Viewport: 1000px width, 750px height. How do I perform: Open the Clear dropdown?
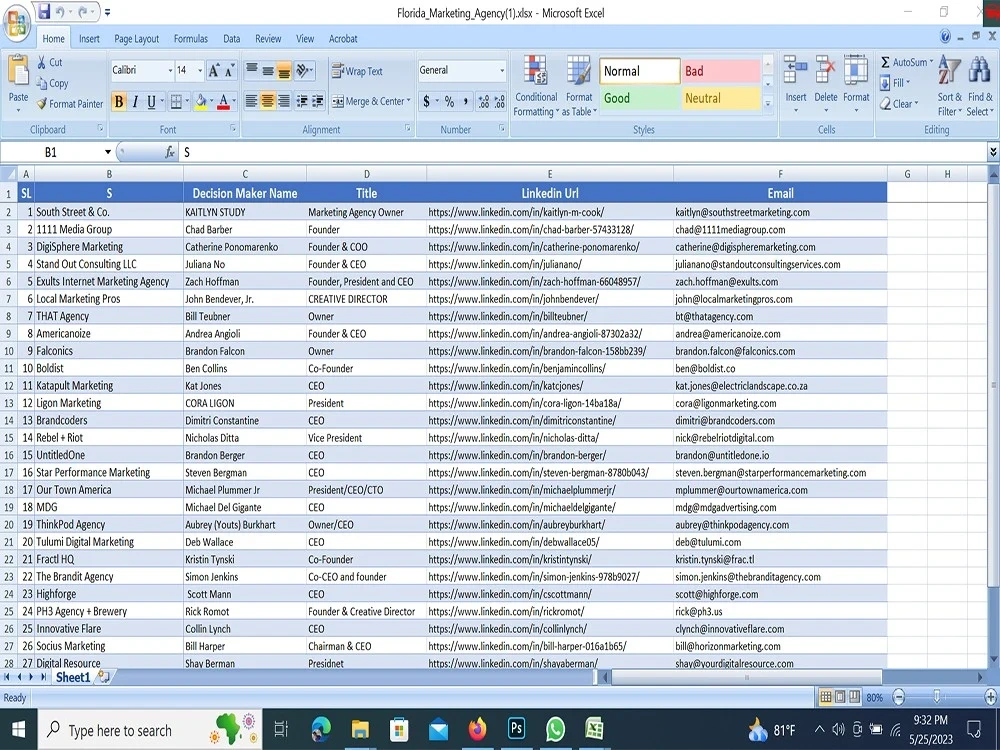pyautogui.click(x=899, y=103)
